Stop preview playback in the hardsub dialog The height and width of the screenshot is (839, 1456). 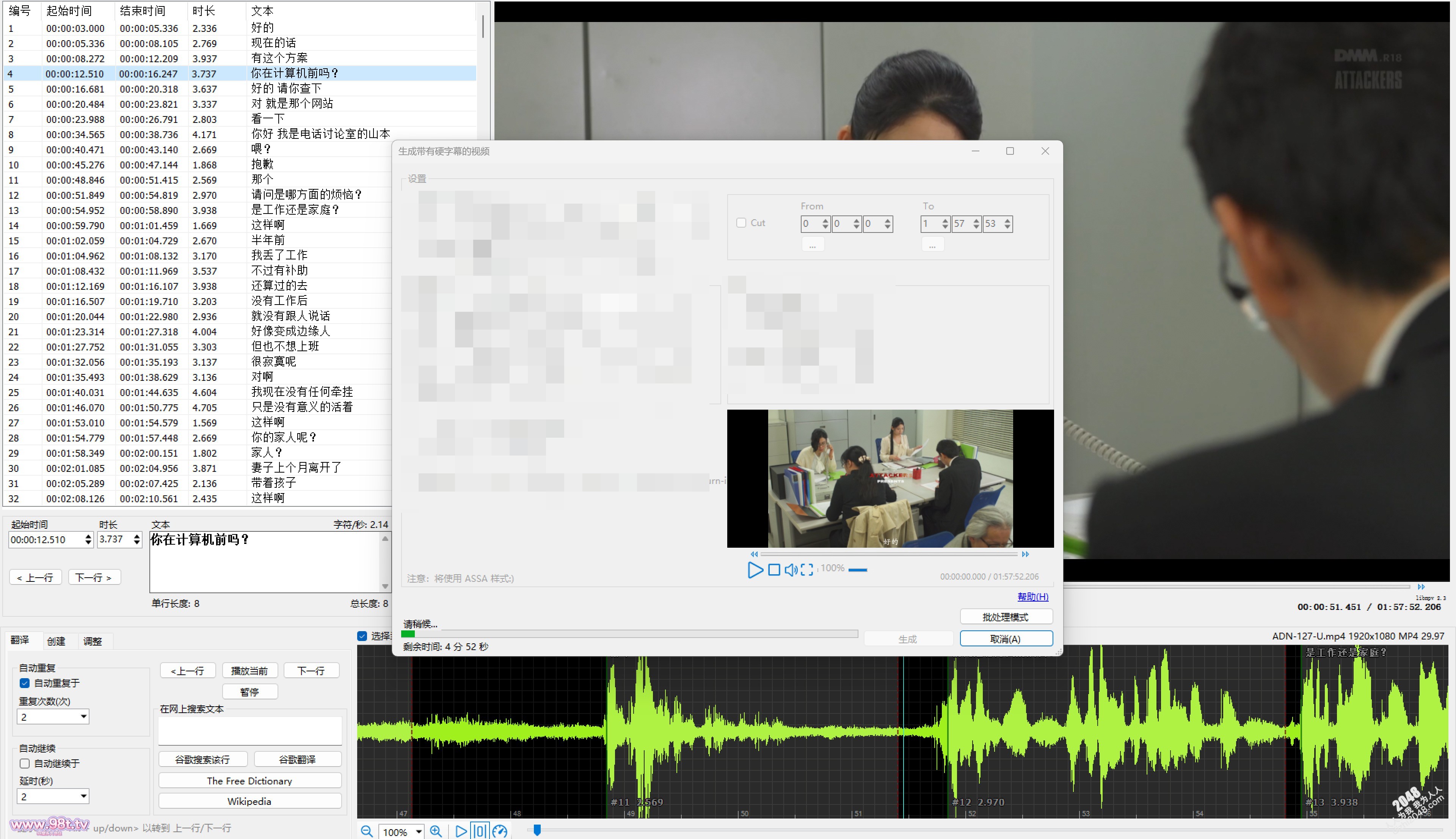[x=774, y=570]
